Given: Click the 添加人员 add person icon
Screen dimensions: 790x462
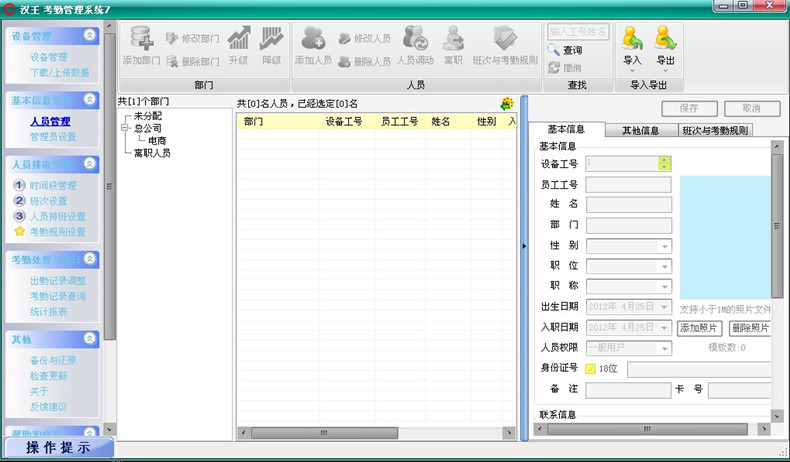Looking at the screenshot, I should (x=313, y=38).
